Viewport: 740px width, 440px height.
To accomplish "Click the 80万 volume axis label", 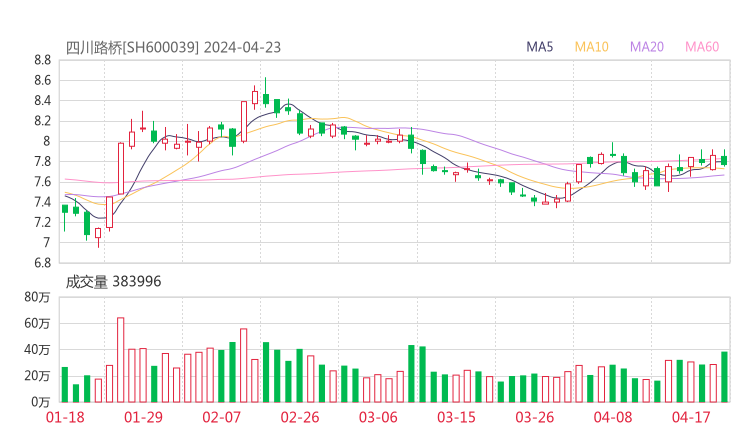I will tap(37, 297).
